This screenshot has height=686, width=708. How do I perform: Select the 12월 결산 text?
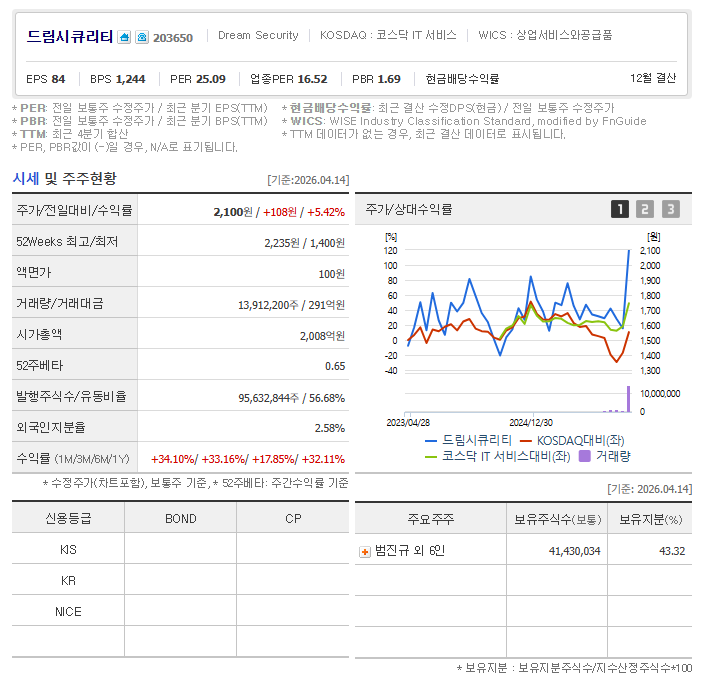pos(653,78)
